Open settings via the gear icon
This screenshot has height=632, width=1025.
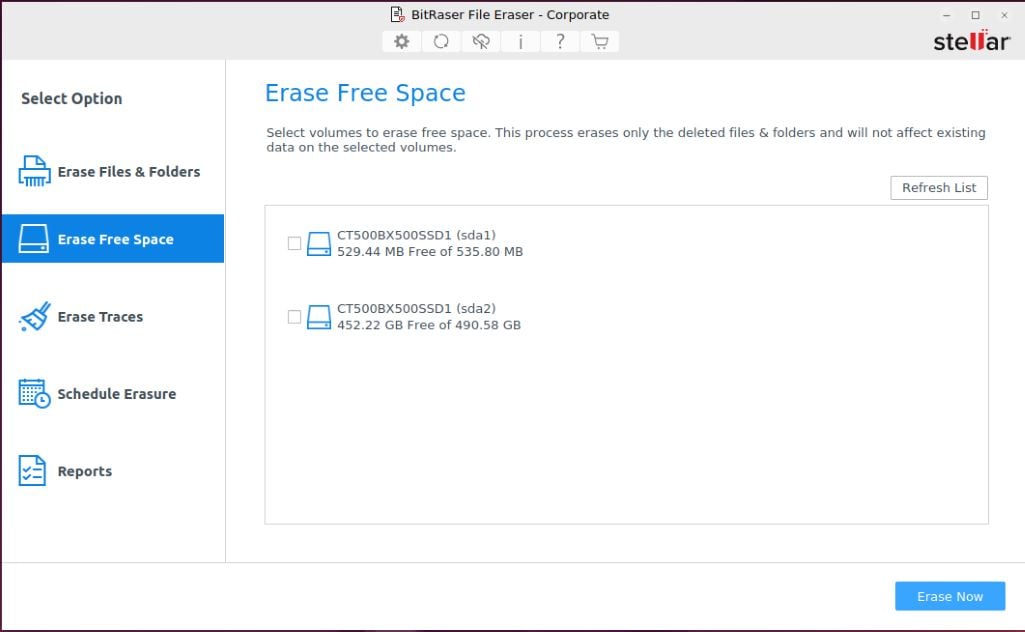401,42
